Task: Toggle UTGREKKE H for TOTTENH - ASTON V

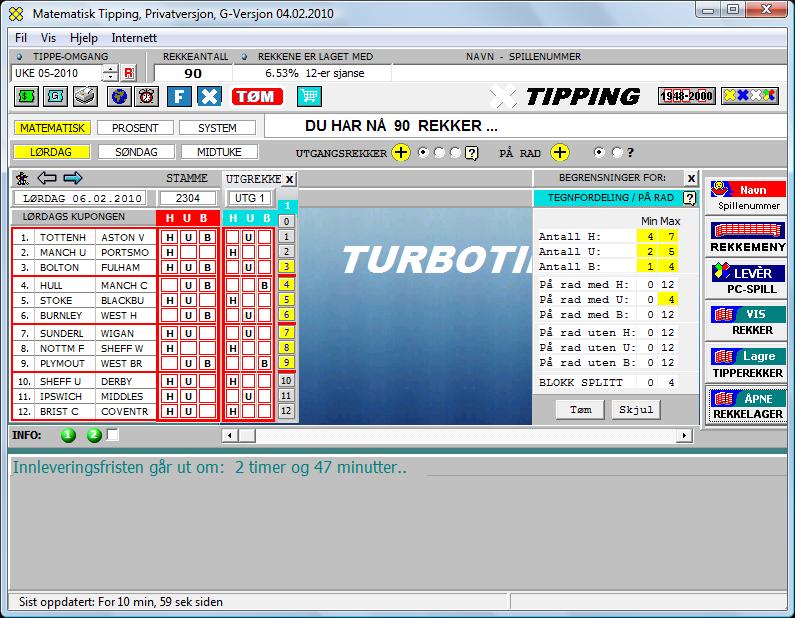Action: (x=232, y=237)
